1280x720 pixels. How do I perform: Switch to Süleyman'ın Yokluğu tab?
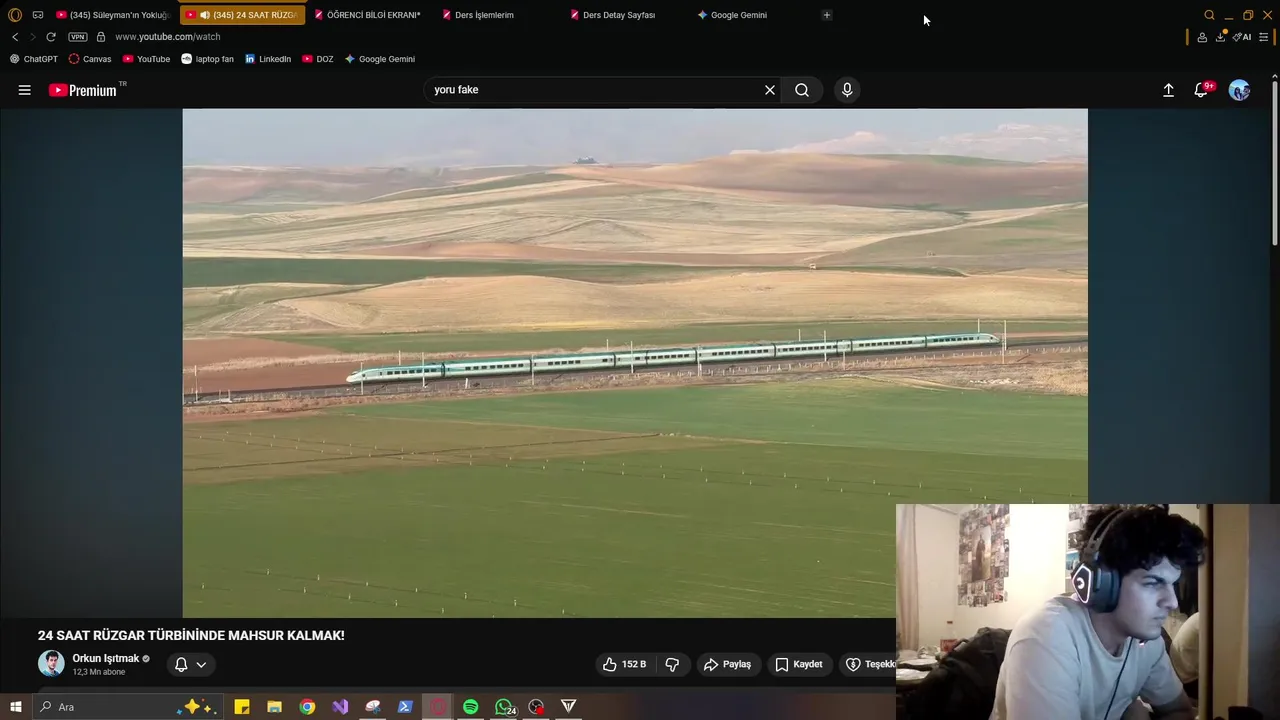click(113, 15)
